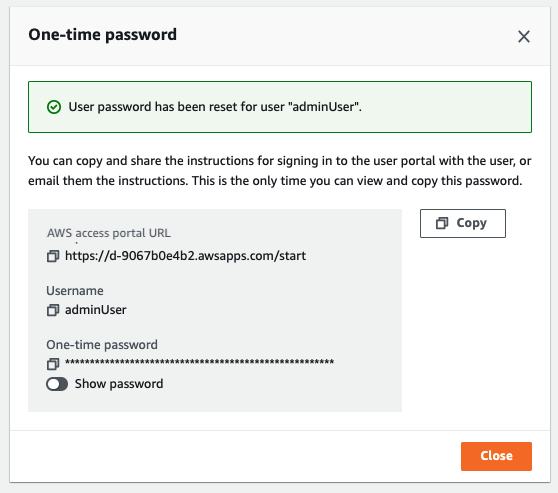The width and height of the screenshot is (558, 493).
Task: Click the masked asterisks password value
Action: [x=199, y=363]
